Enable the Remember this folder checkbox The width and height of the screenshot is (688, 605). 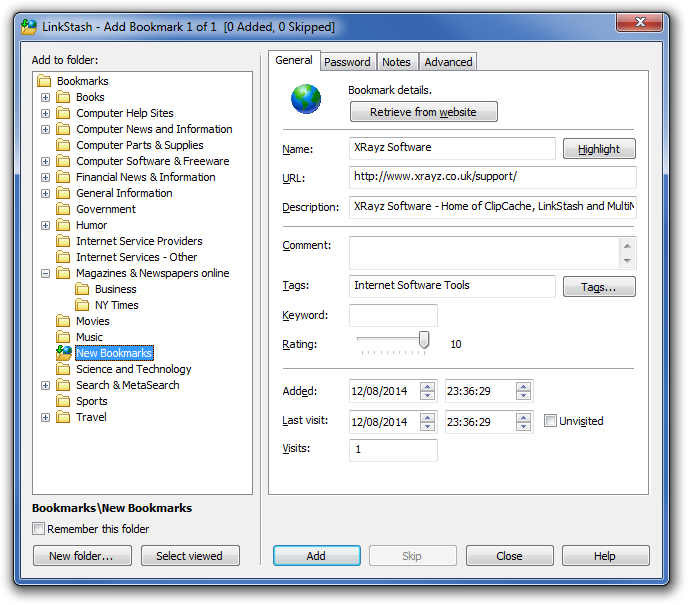coord(39,529)
